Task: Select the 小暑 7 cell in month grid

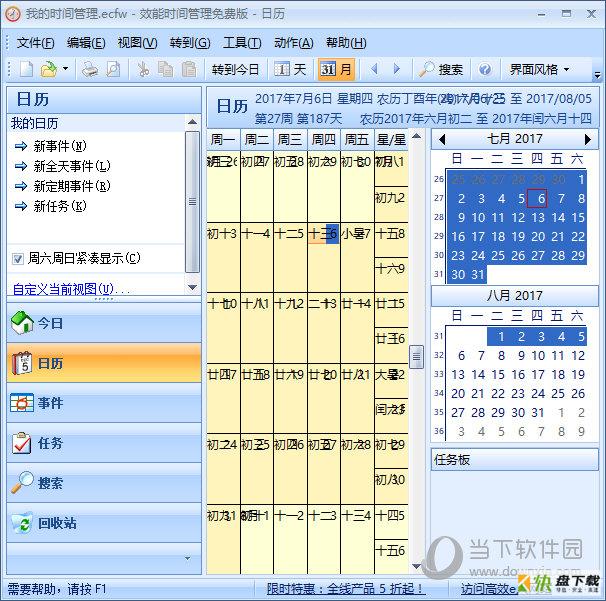Action: coord(357,257)
